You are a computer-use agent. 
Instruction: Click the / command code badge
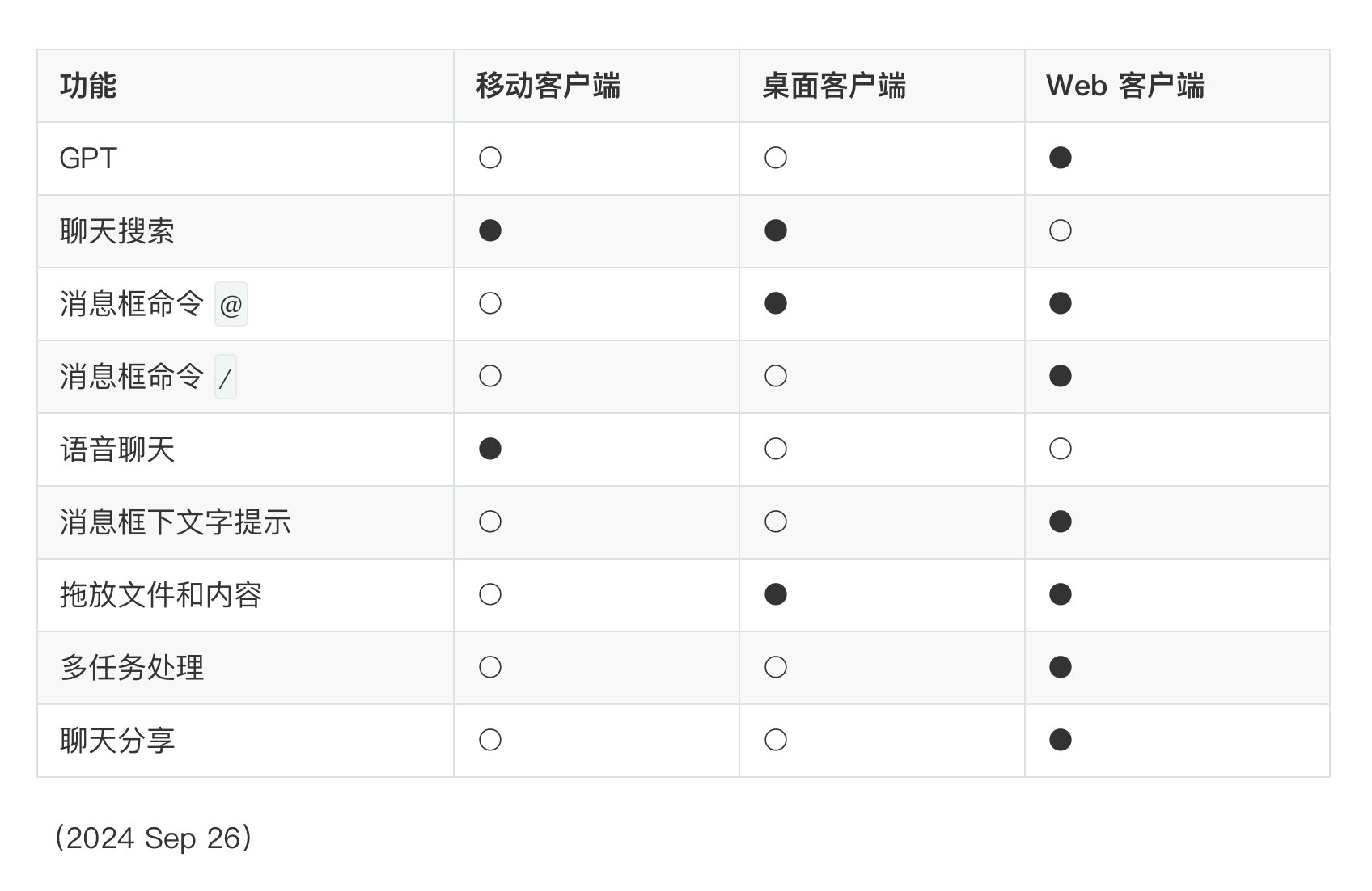click(x=226, y=378)
